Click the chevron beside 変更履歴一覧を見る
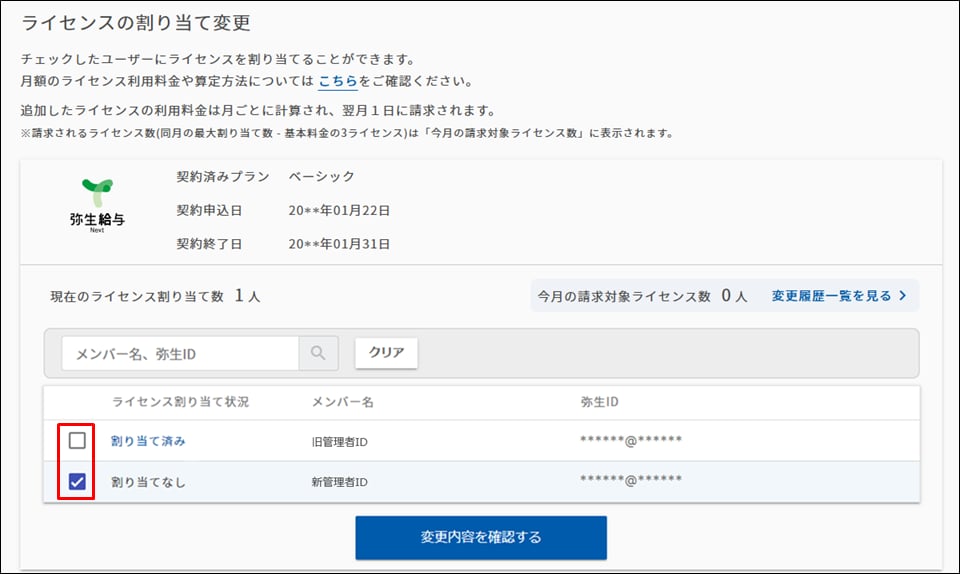Screen dimensions: 960x574 coord(902,296)
